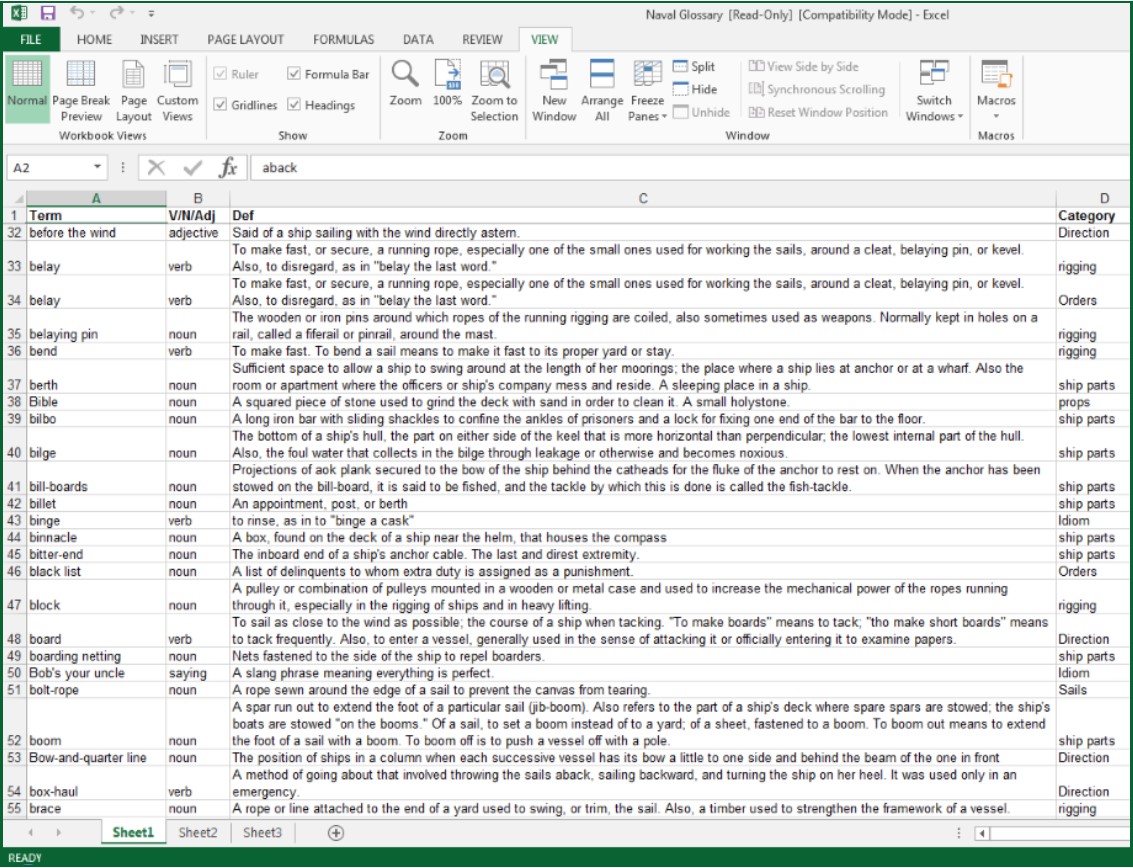This screenshot has height=868, width=1133.
Task: Switch to Sheet2 worksheet tab
Action: 197,833
